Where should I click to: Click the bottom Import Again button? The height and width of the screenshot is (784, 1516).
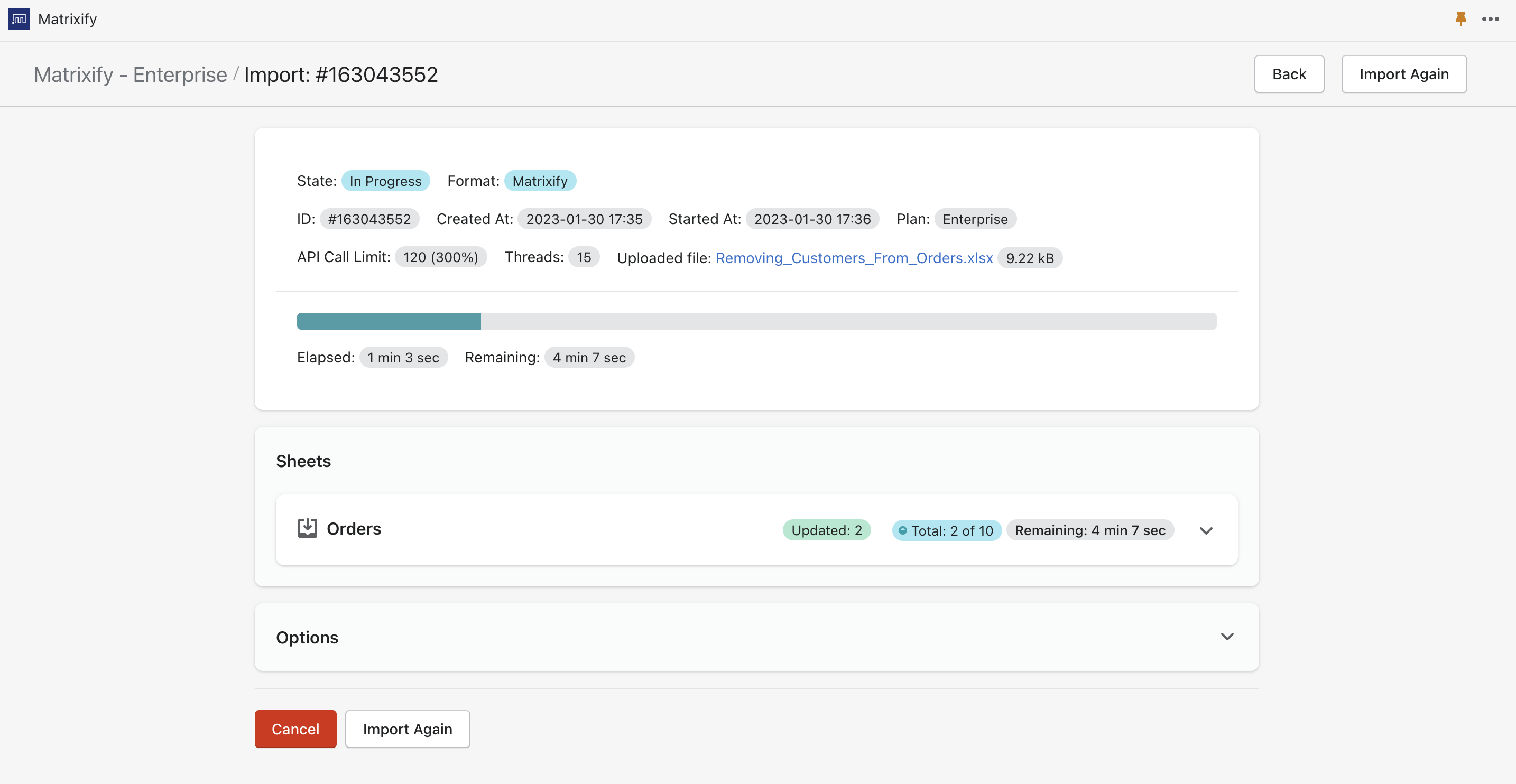click(407, 729)
